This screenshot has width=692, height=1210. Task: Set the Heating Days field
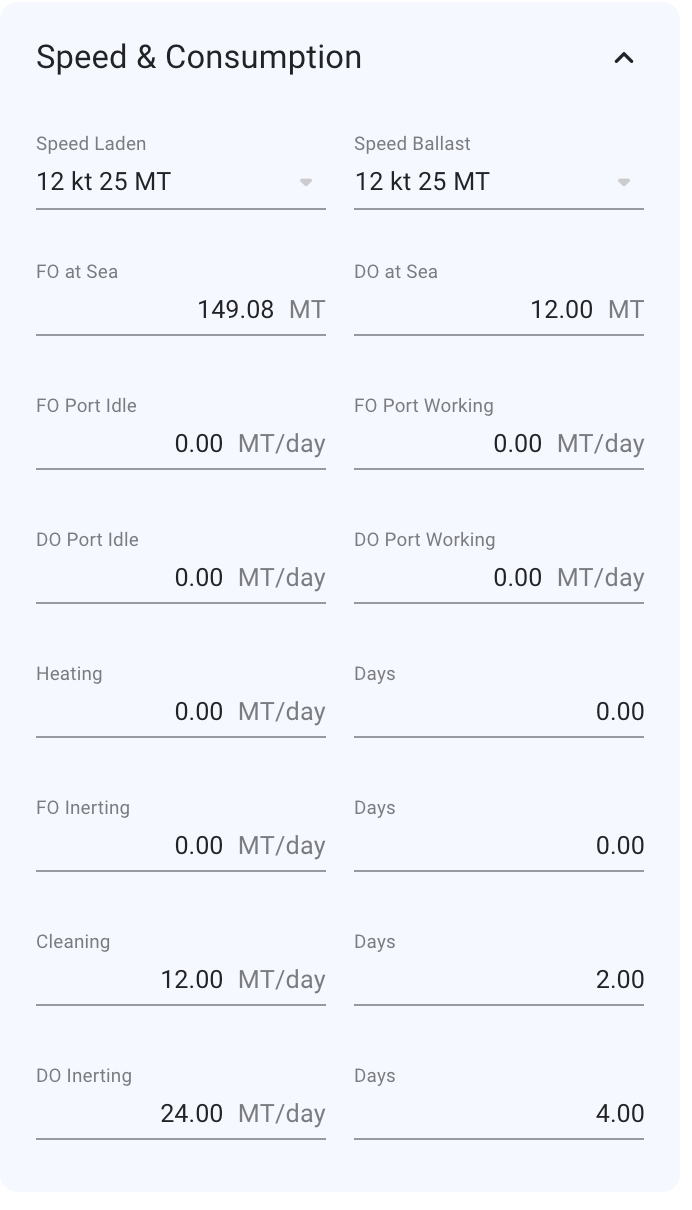click(x=498, y=712)
